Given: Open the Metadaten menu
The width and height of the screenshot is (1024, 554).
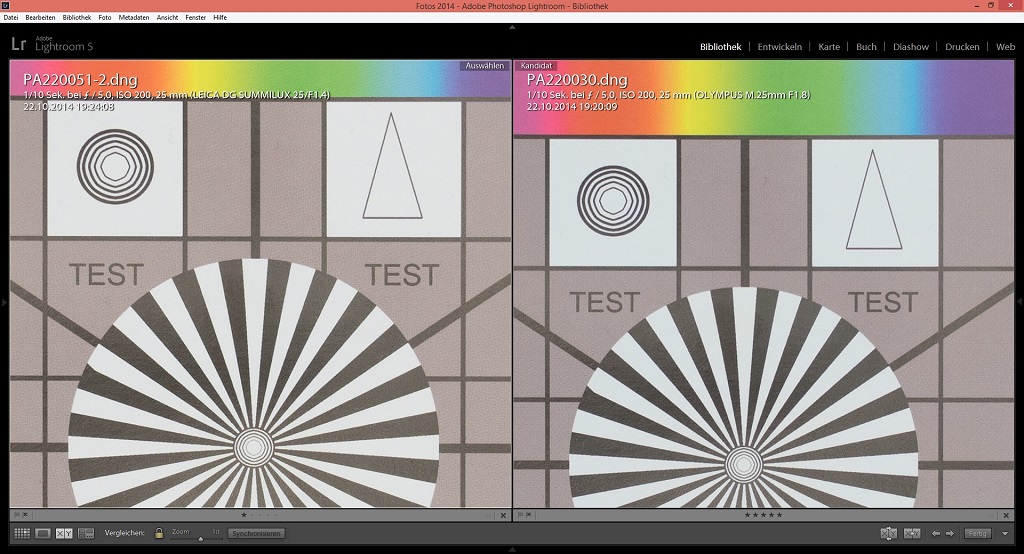Looking at the screenshot, I should [x=134, y=18].
